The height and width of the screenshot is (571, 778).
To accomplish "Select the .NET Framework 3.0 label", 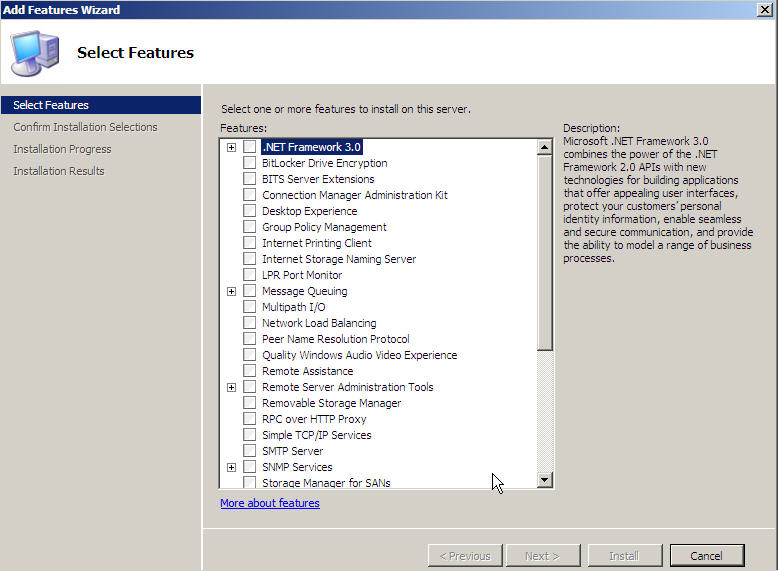I will tap(312, 147).
